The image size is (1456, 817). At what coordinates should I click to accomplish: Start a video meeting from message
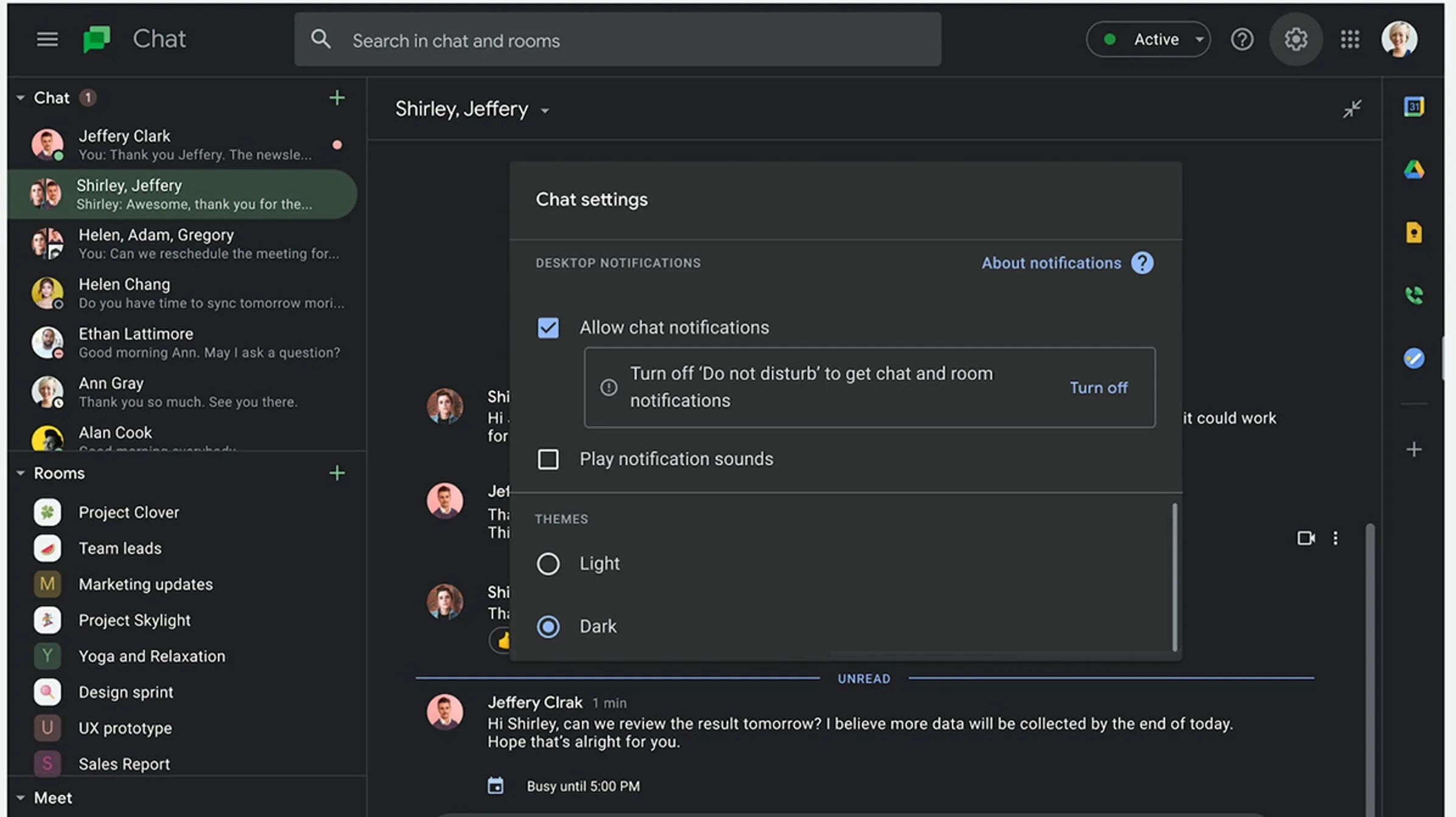1305,538
